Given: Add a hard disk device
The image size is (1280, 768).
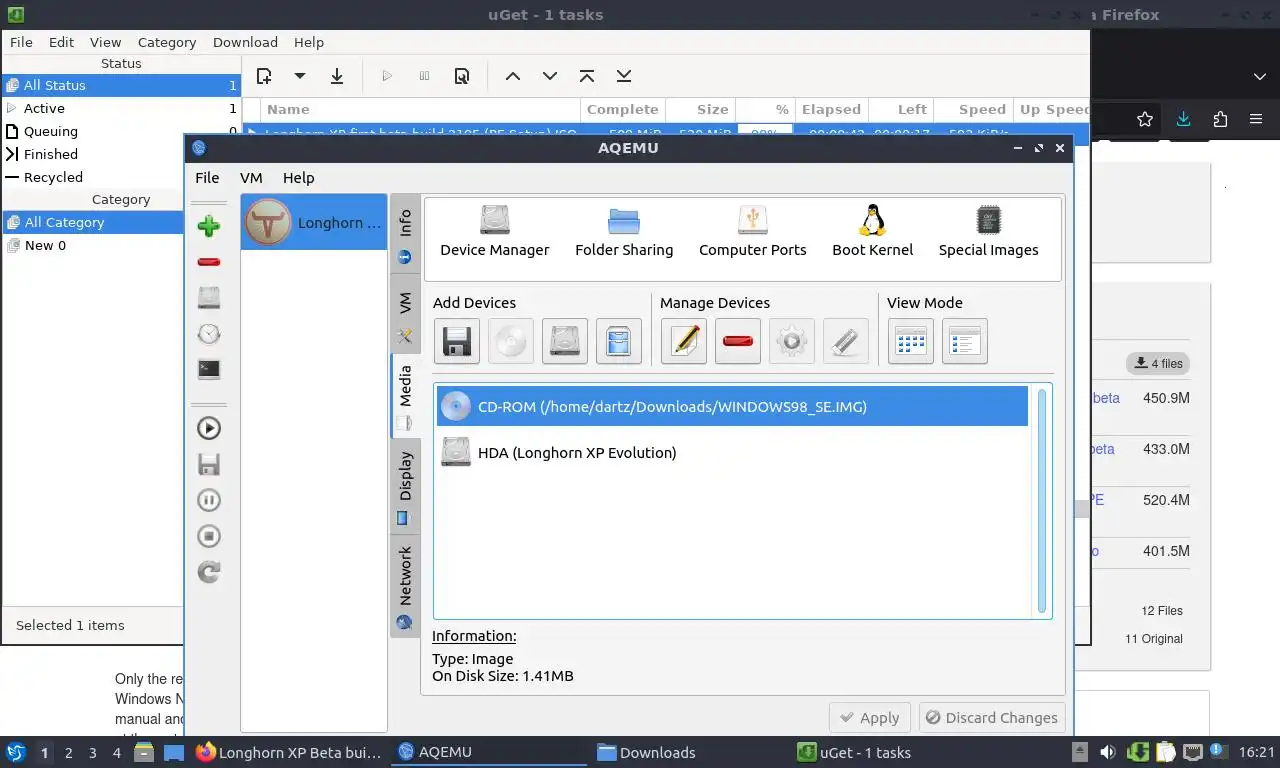Looking at the screenshot, I should (565, 341).
